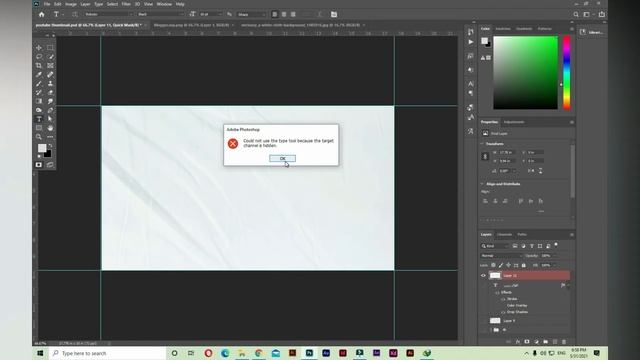Select the Magic Wand tool

[x=50, y=56]
